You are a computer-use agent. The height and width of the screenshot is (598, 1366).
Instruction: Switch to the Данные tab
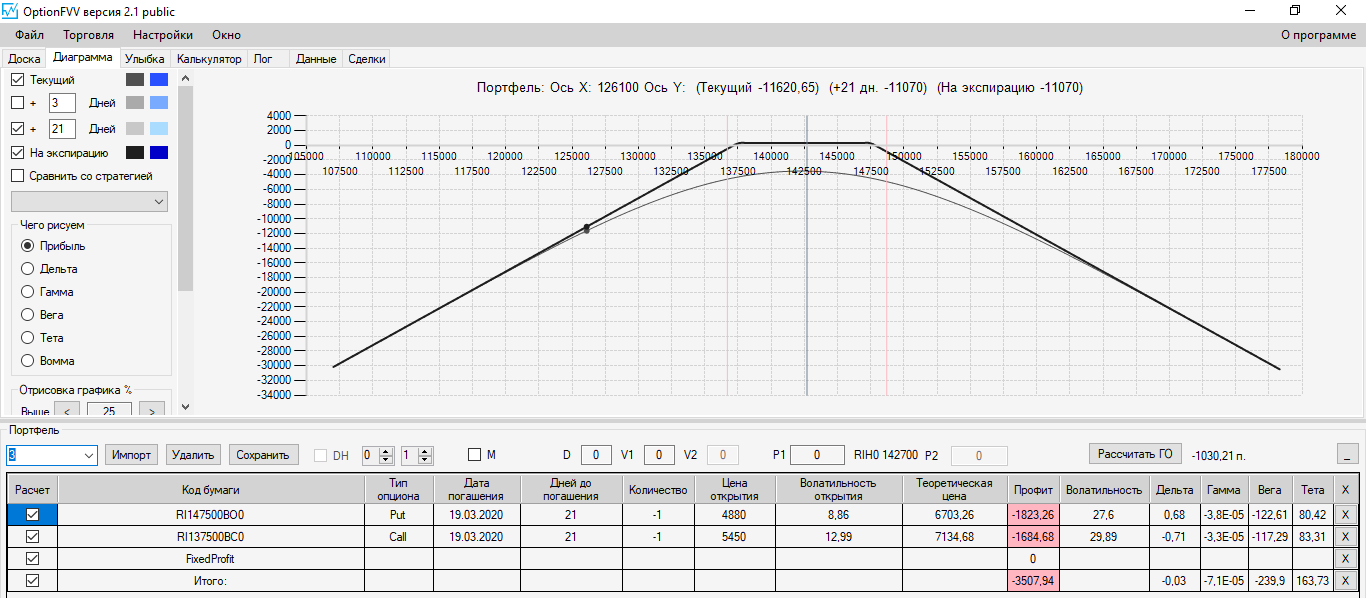click(x=316, y=59)
